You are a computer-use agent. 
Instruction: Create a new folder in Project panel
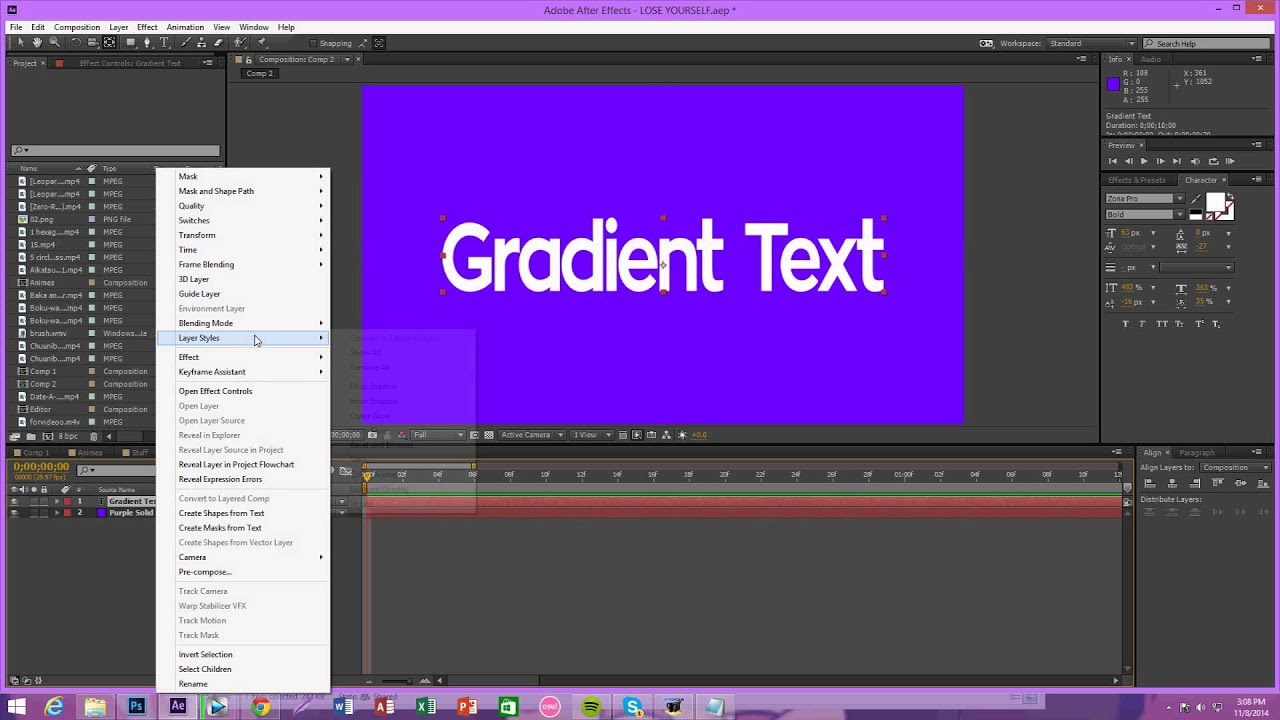click(30, 436)
